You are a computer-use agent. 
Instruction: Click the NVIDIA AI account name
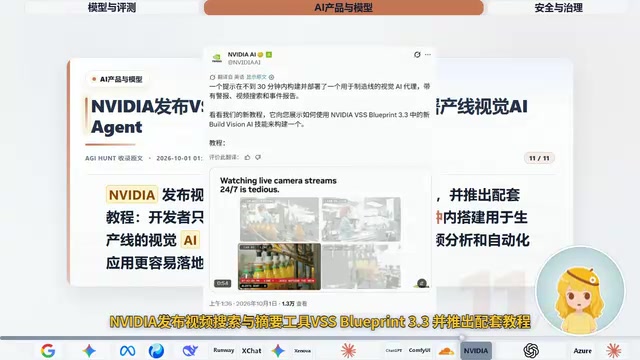(x=242, y=55)
